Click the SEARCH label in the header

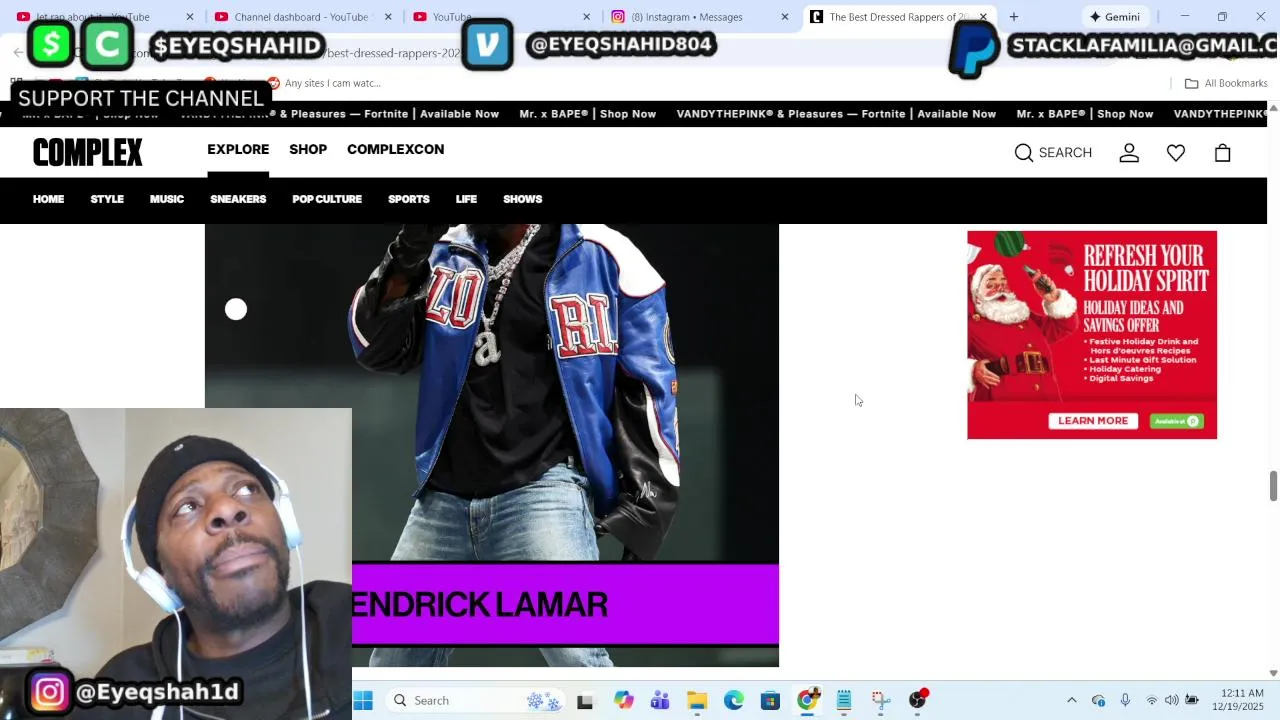point(1065,153)
